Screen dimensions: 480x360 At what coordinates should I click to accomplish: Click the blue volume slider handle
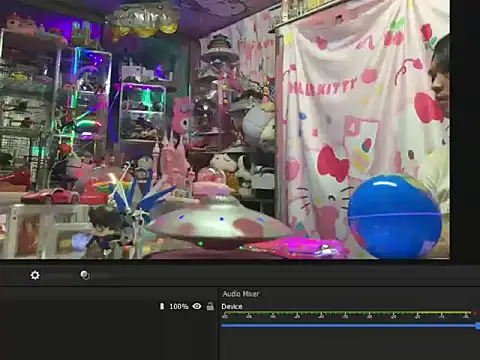pos(478,326)
